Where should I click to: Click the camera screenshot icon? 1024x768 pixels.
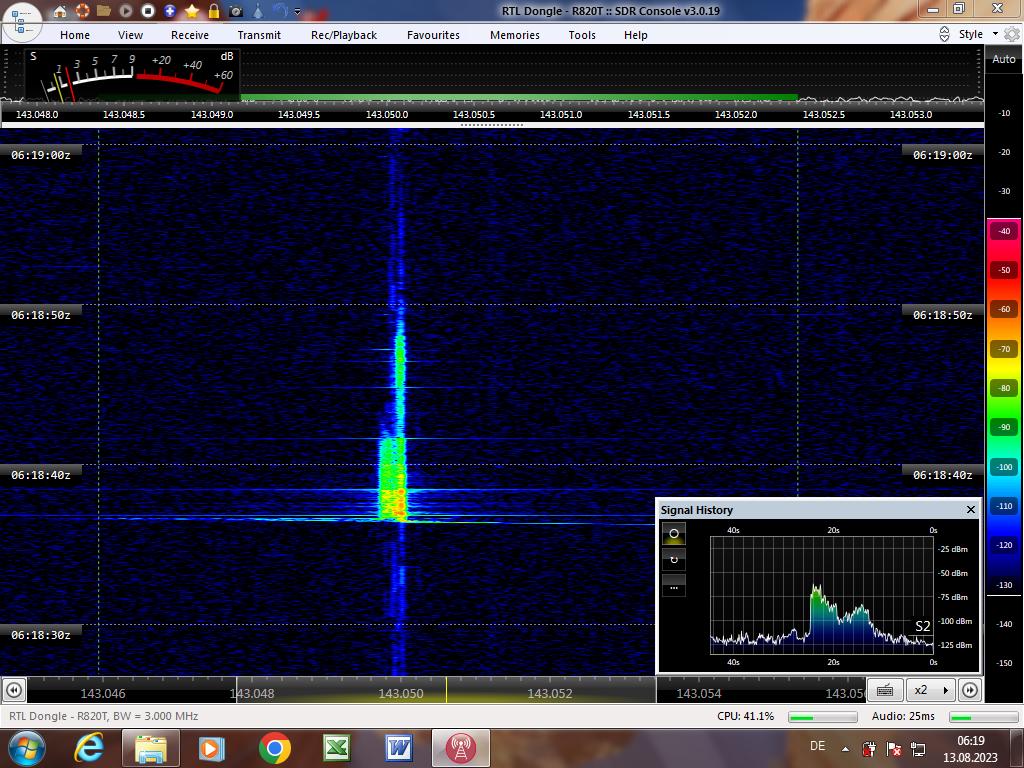click(x=236, y=11)
